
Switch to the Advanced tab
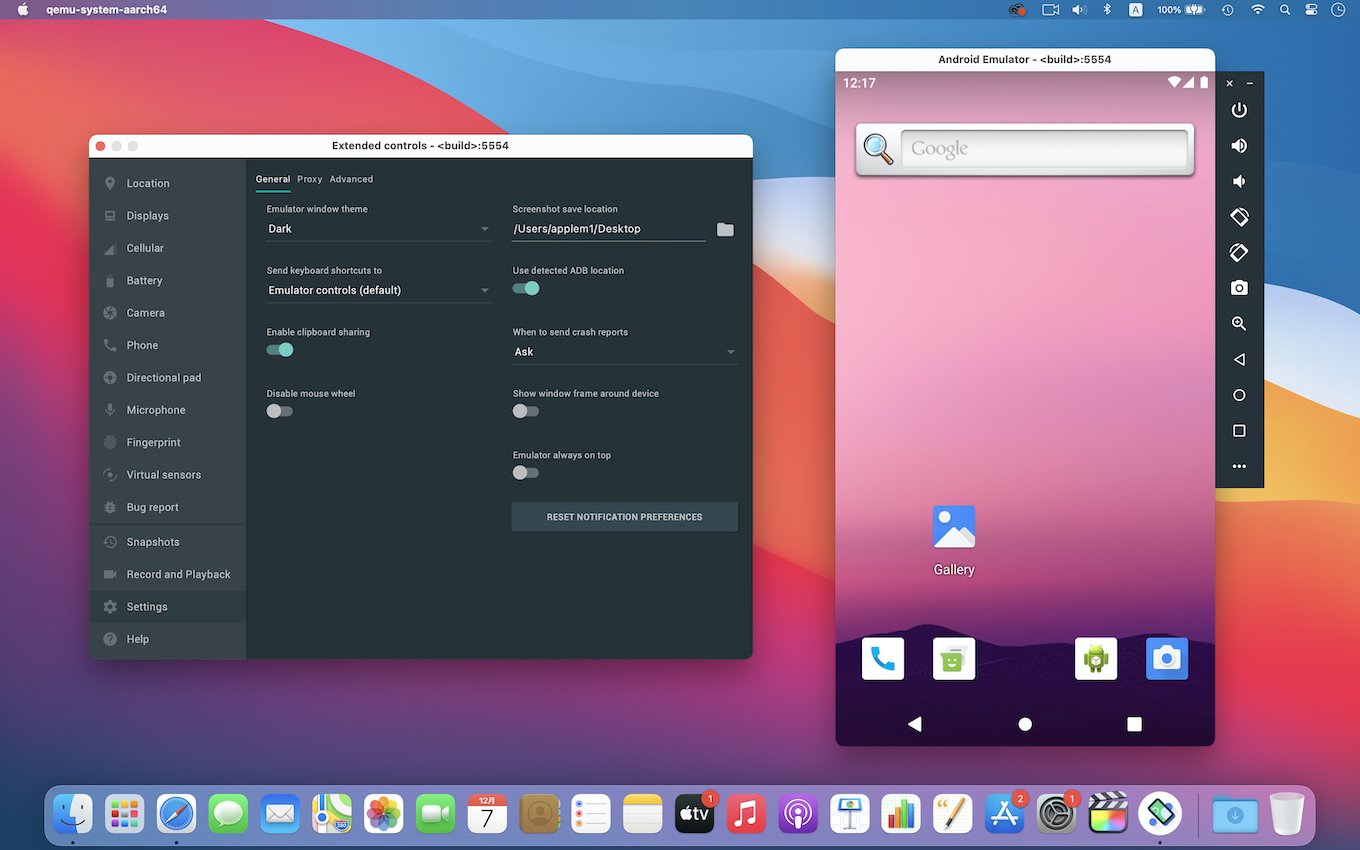(x=351, y=179)
